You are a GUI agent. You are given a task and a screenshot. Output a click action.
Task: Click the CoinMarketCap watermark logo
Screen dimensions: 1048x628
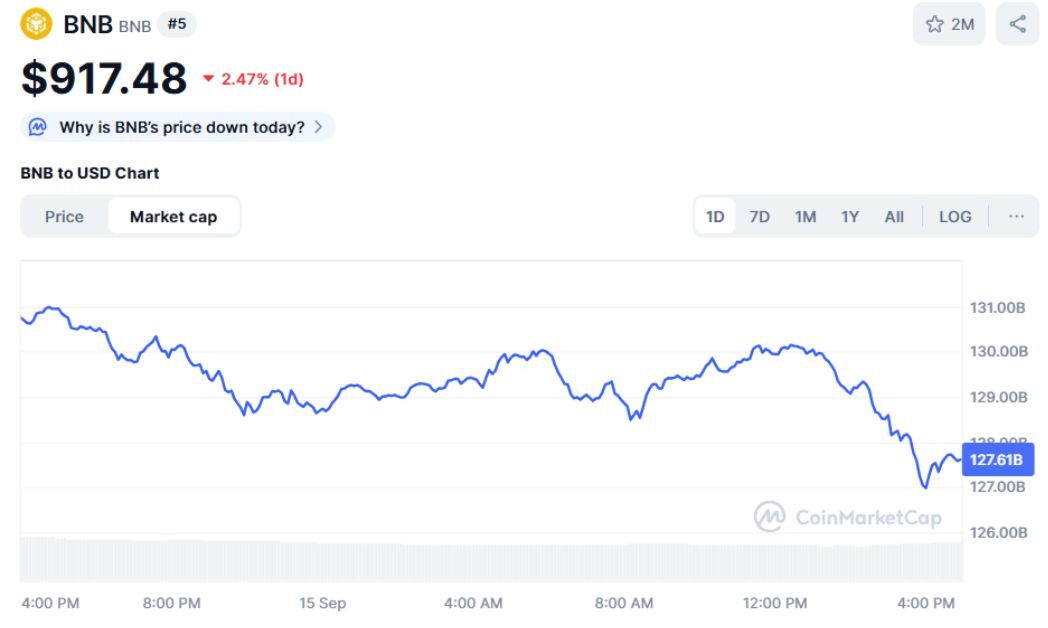[769, 516]
